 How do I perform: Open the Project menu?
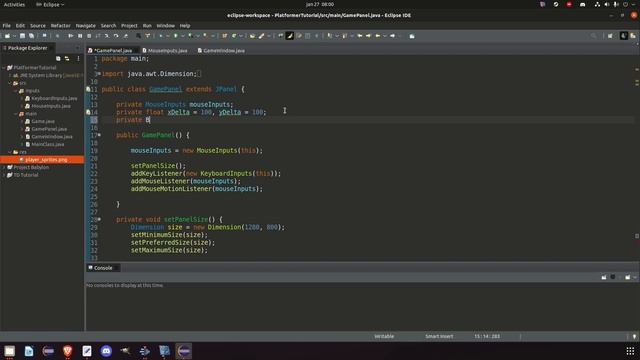pyautogui.click(x=129, y=25)
